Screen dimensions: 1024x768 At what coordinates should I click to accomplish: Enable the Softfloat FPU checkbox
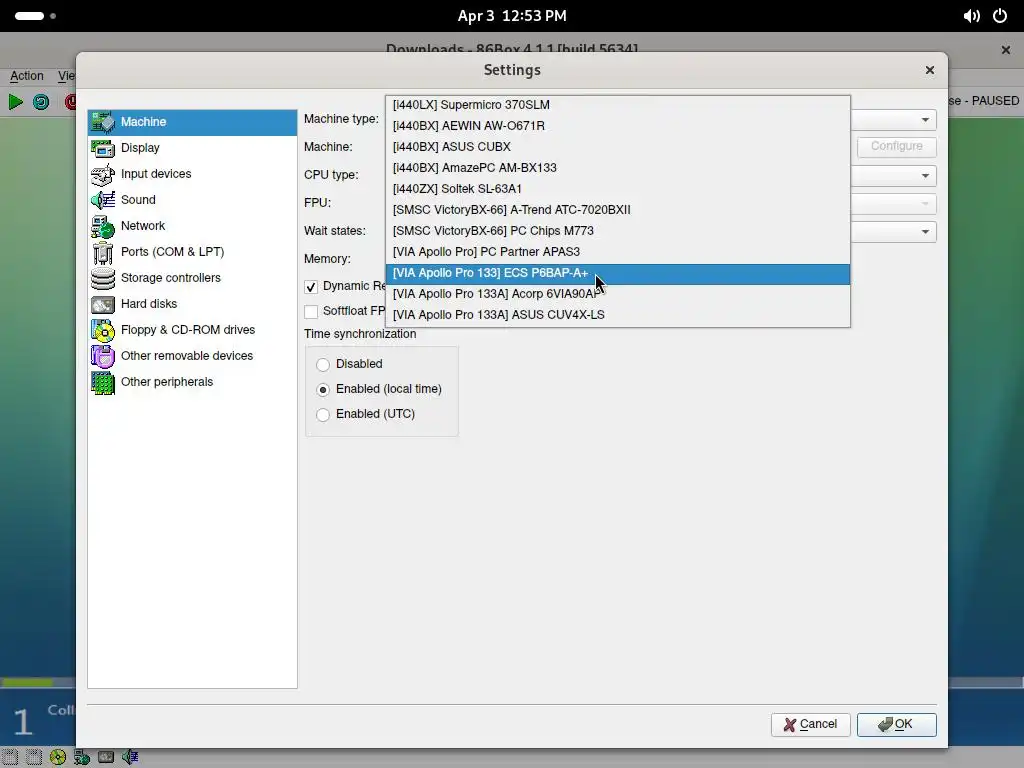311,312
